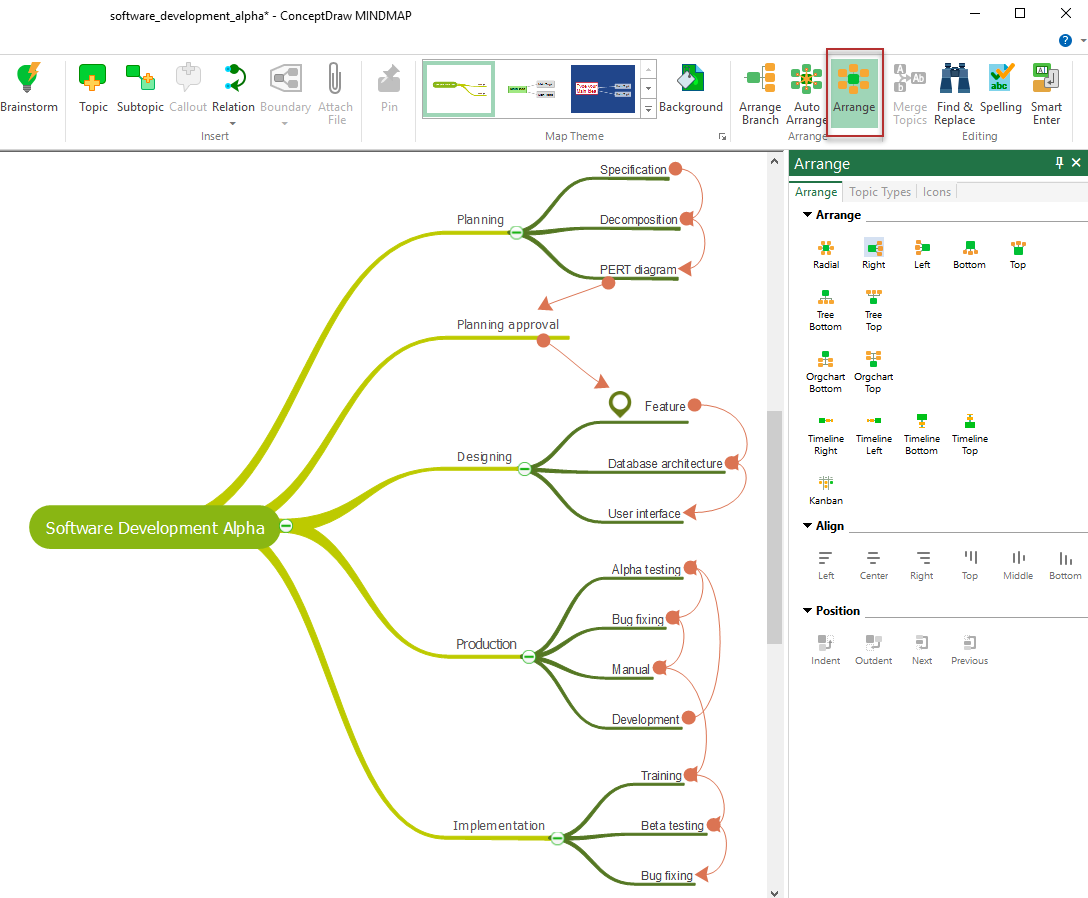Add a Subtopic using ribbon icon

tap(140, 79)
